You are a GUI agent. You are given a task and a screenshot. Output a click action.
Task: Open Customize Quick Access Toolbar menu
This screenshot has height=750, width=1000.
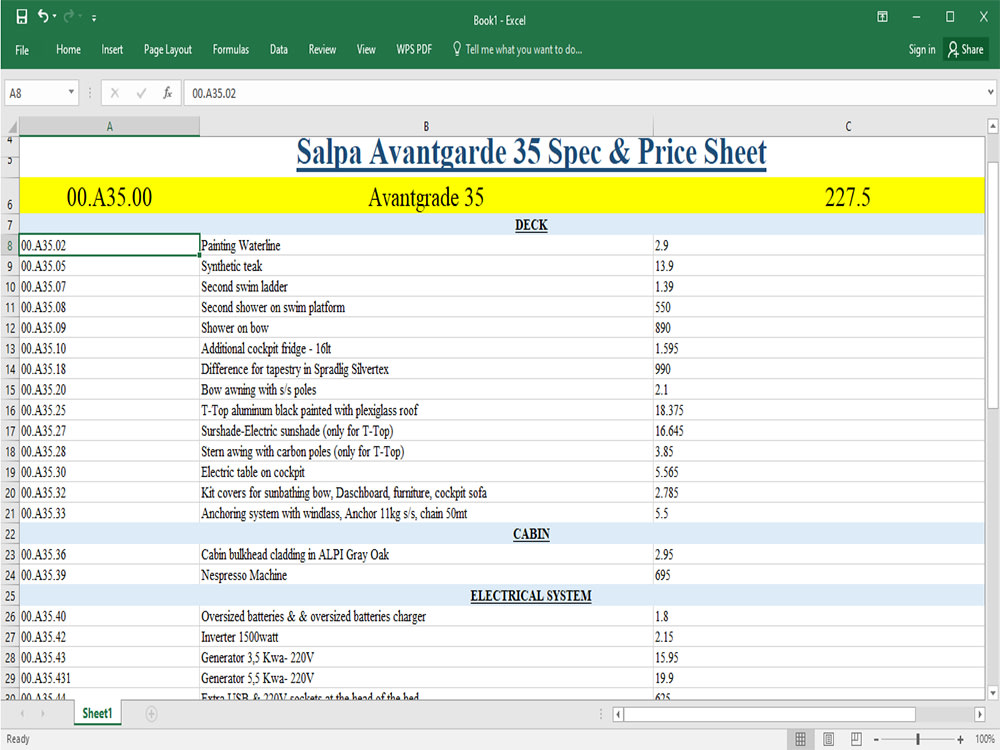[93, 17]
